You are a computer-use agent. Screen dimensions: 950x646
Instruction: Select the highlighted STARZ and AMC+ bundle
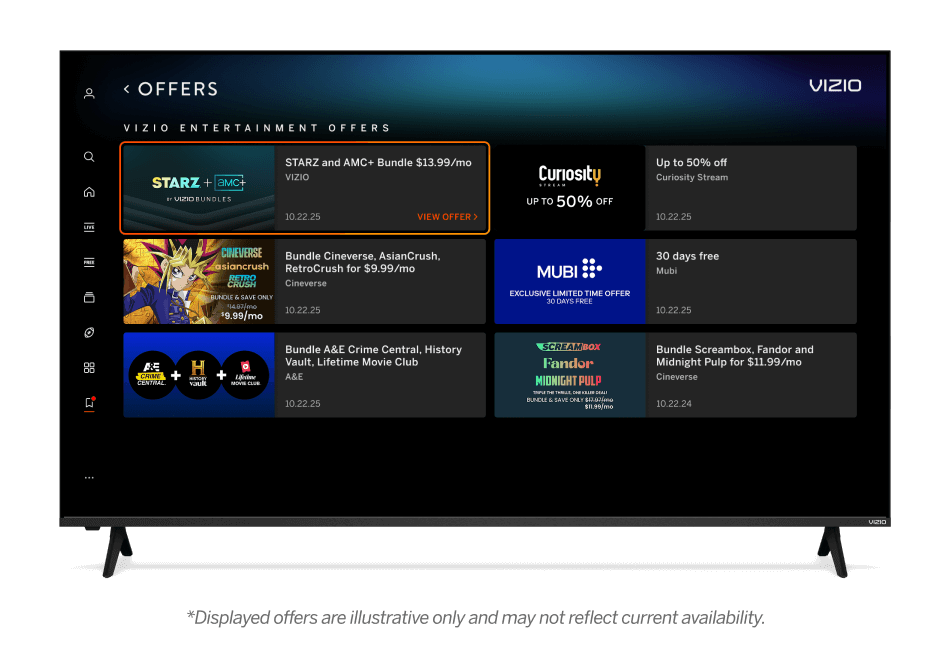(x=305, y=187)
